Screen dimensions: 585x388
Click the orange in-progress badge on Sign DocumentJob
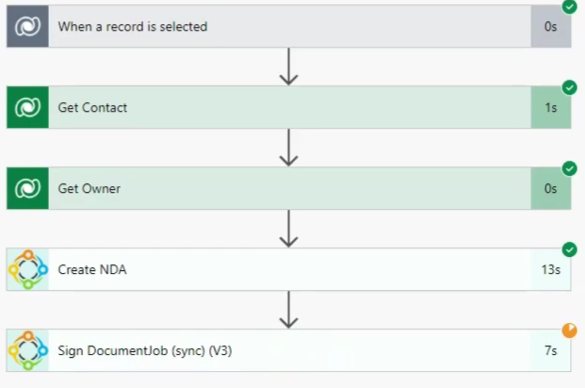click(x=569, y=331)
